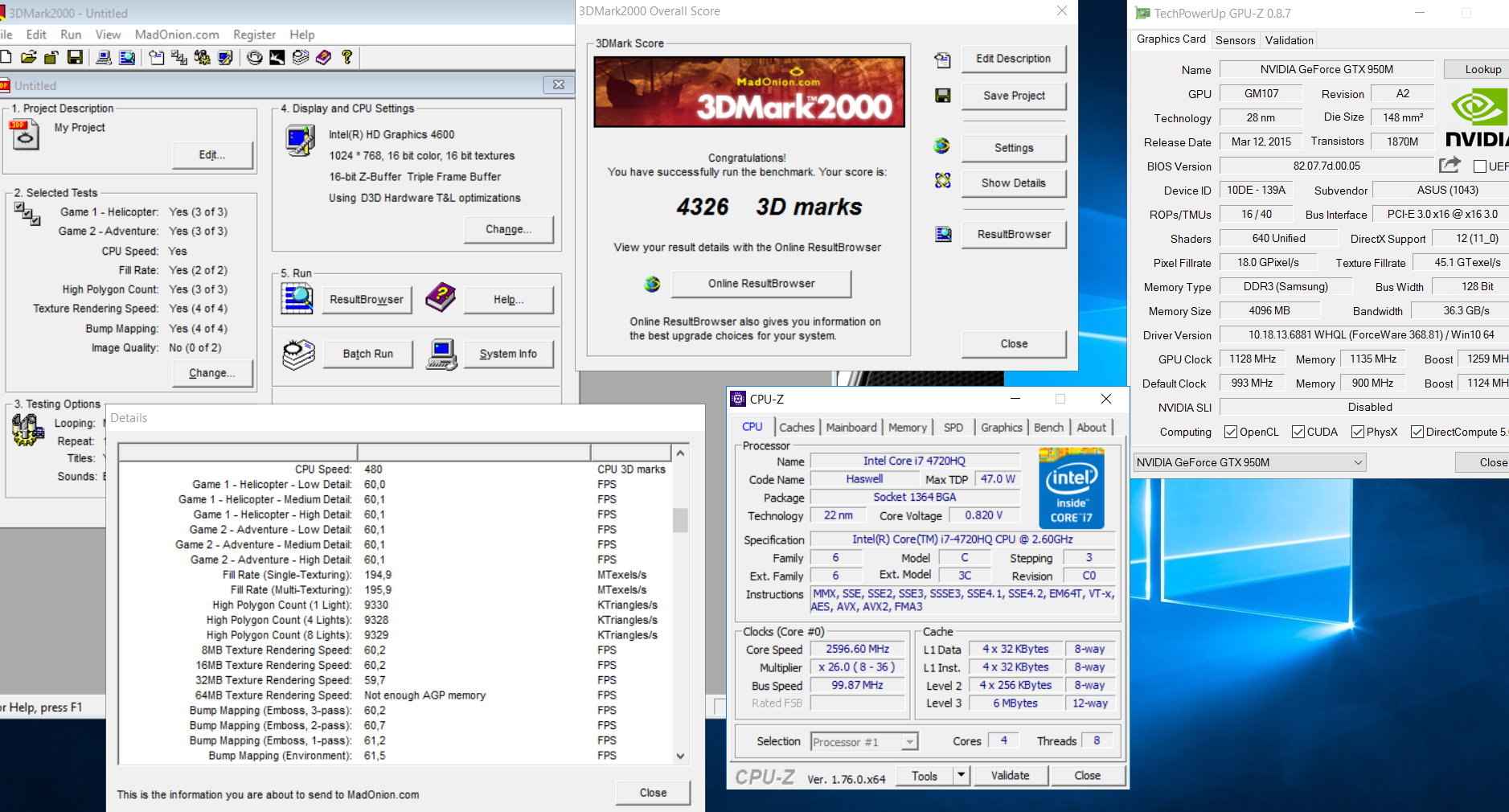This screenshot has width=1509, height=812.
Task: Click the Save floppy disk toolbar icon
Action: point(75,57)
